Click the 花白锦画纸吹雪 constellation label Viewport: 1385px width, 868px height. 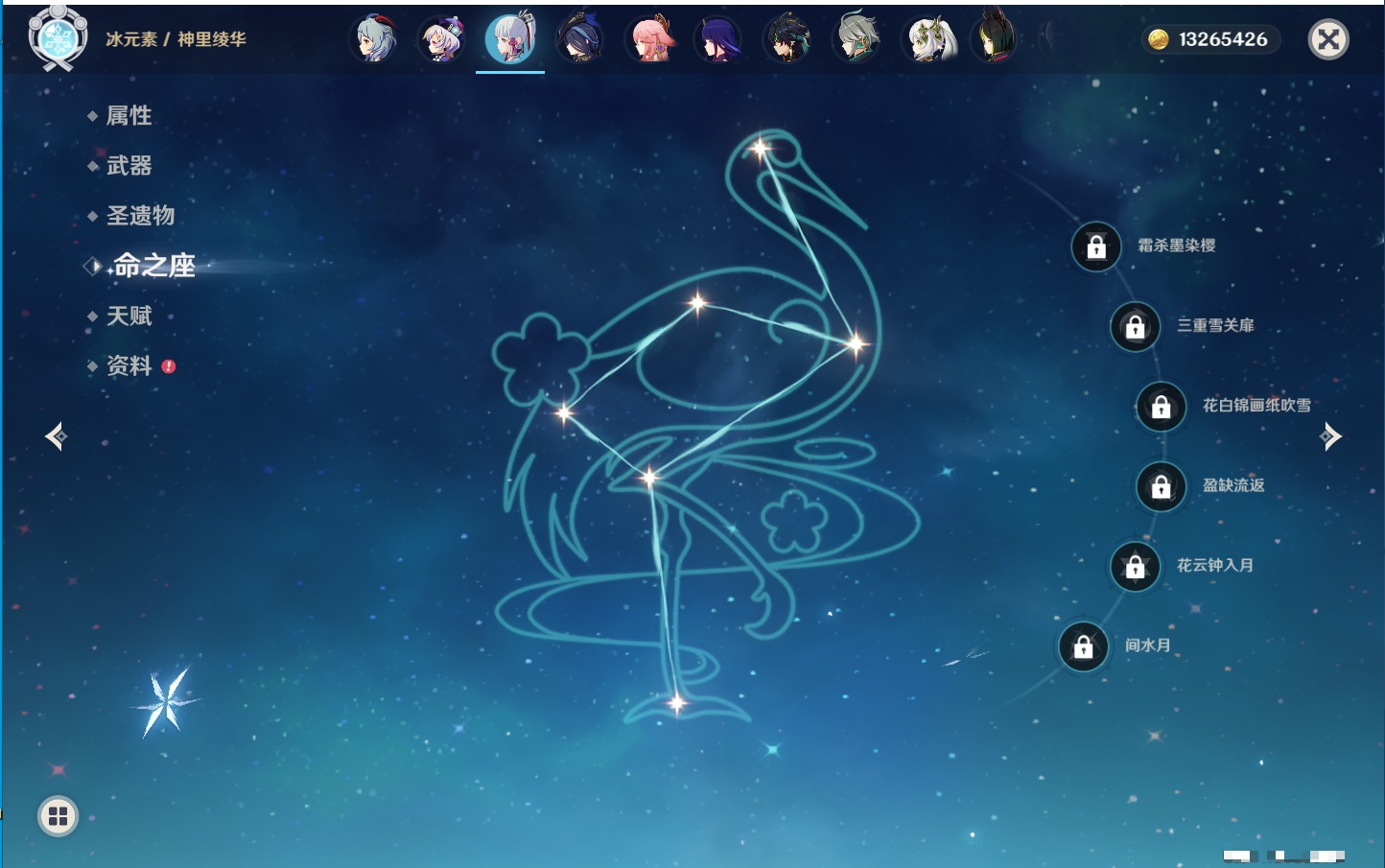click(1256, 405)
